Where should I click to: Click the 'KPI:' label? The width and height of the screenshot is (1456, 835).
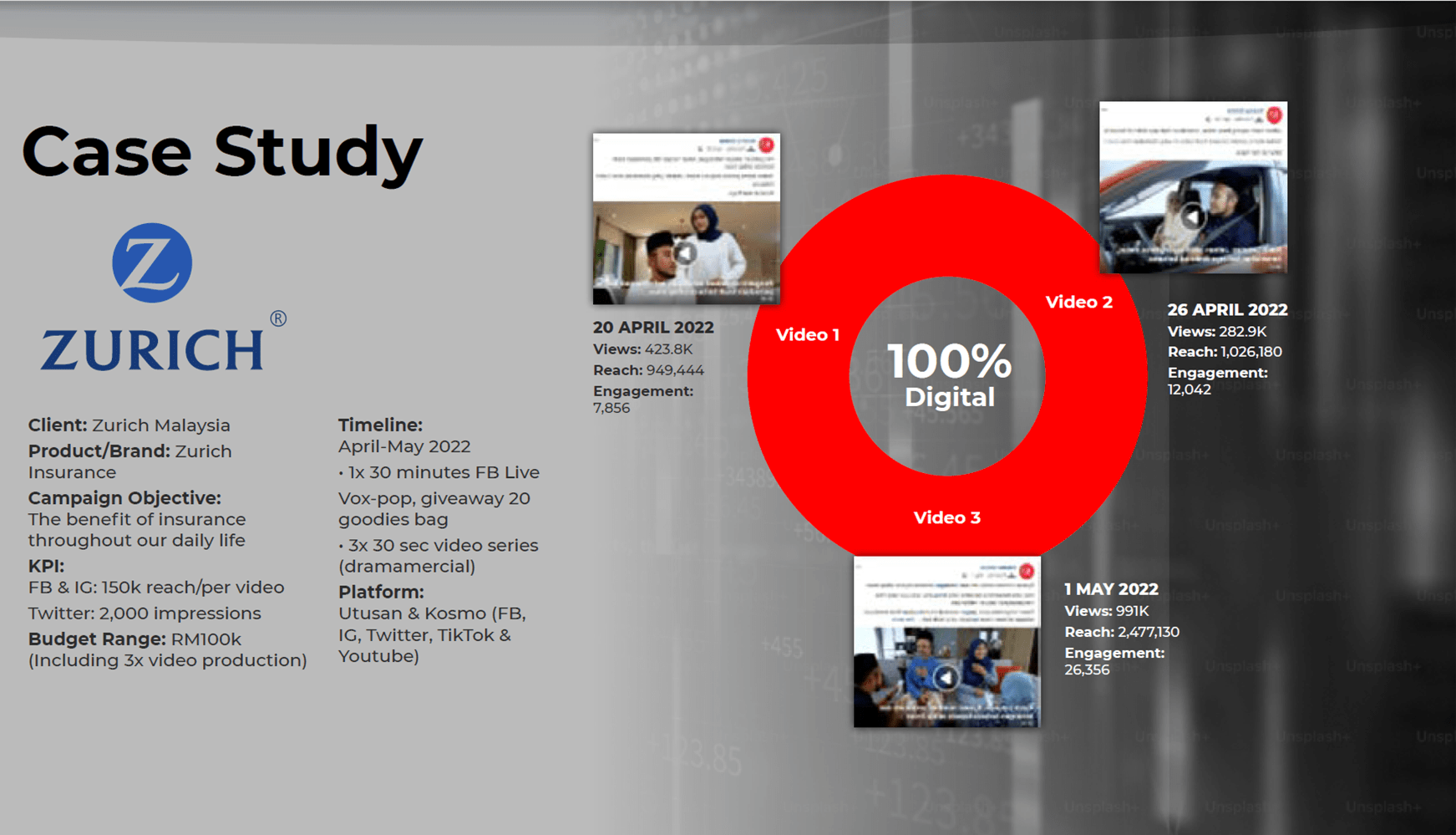click(46, 565)
